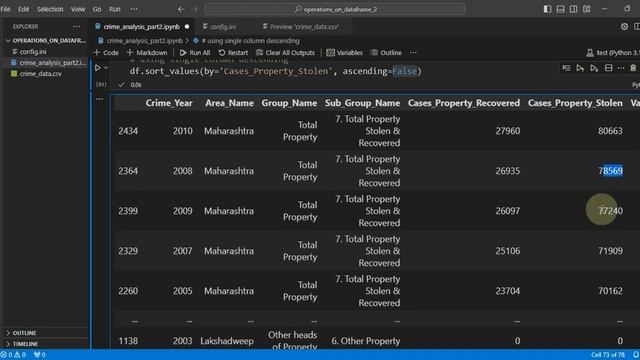Run by line icon in cell toolbar

point(566,68)
